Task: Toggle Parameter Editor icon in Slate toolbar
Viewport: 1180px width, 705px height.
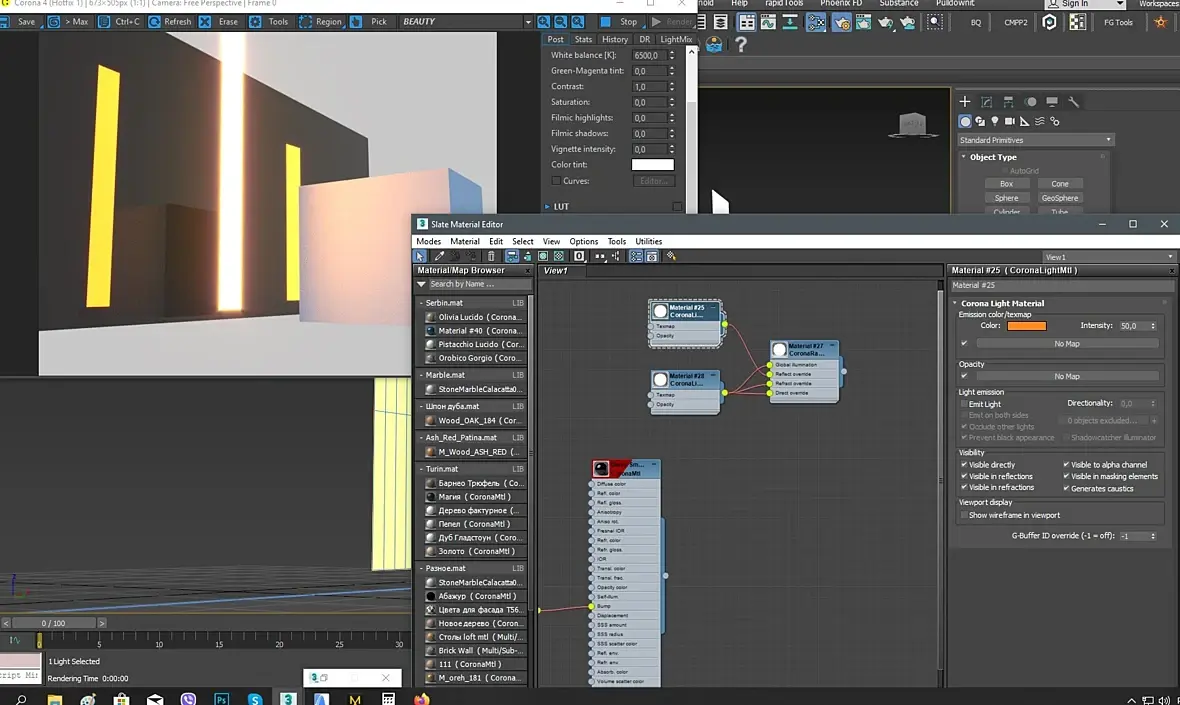Action: 652,257
